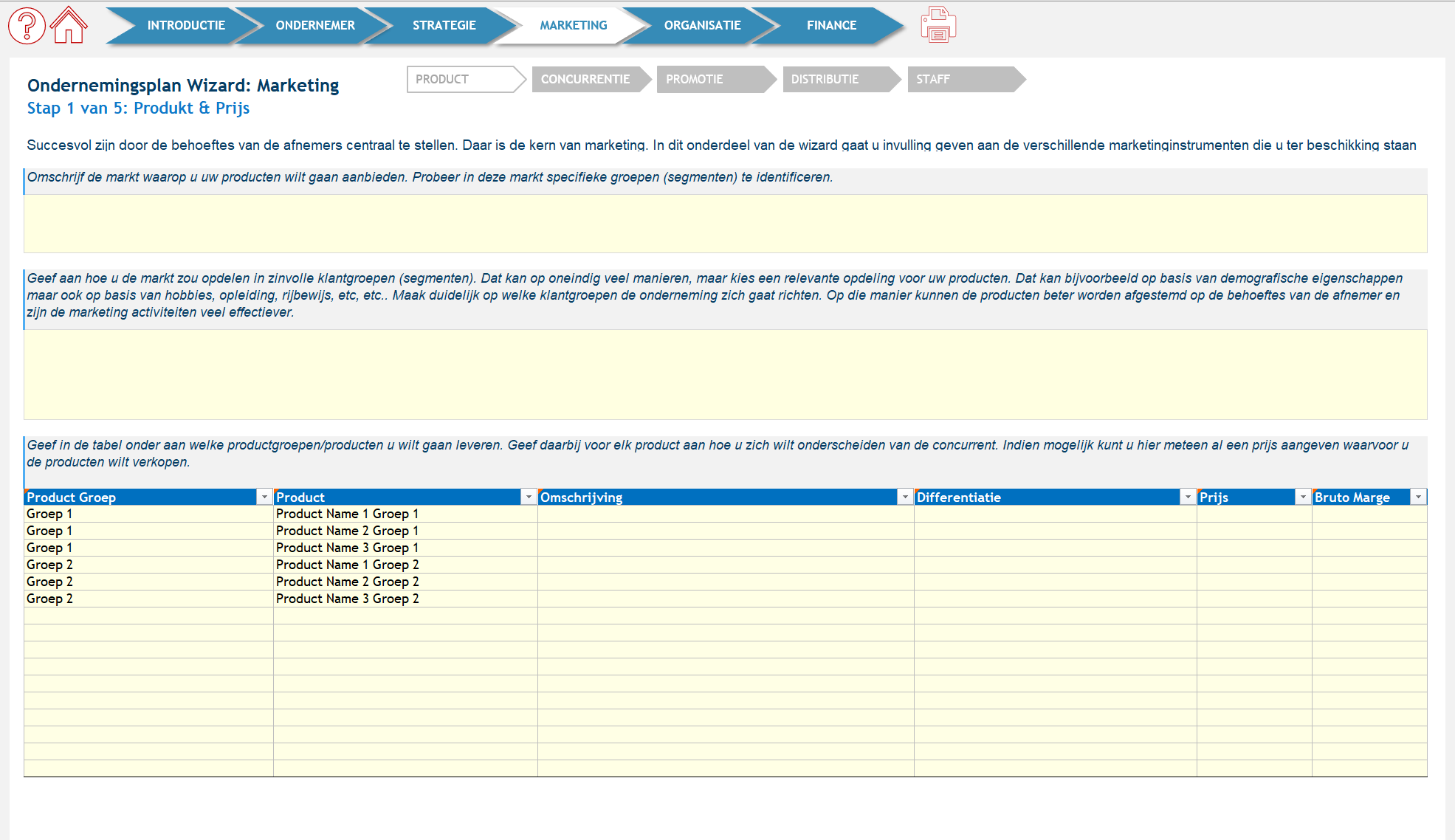Select cell Product Name 3 Groep 2
This screenshot has width=1455, height=840.
tap(405, 599)
